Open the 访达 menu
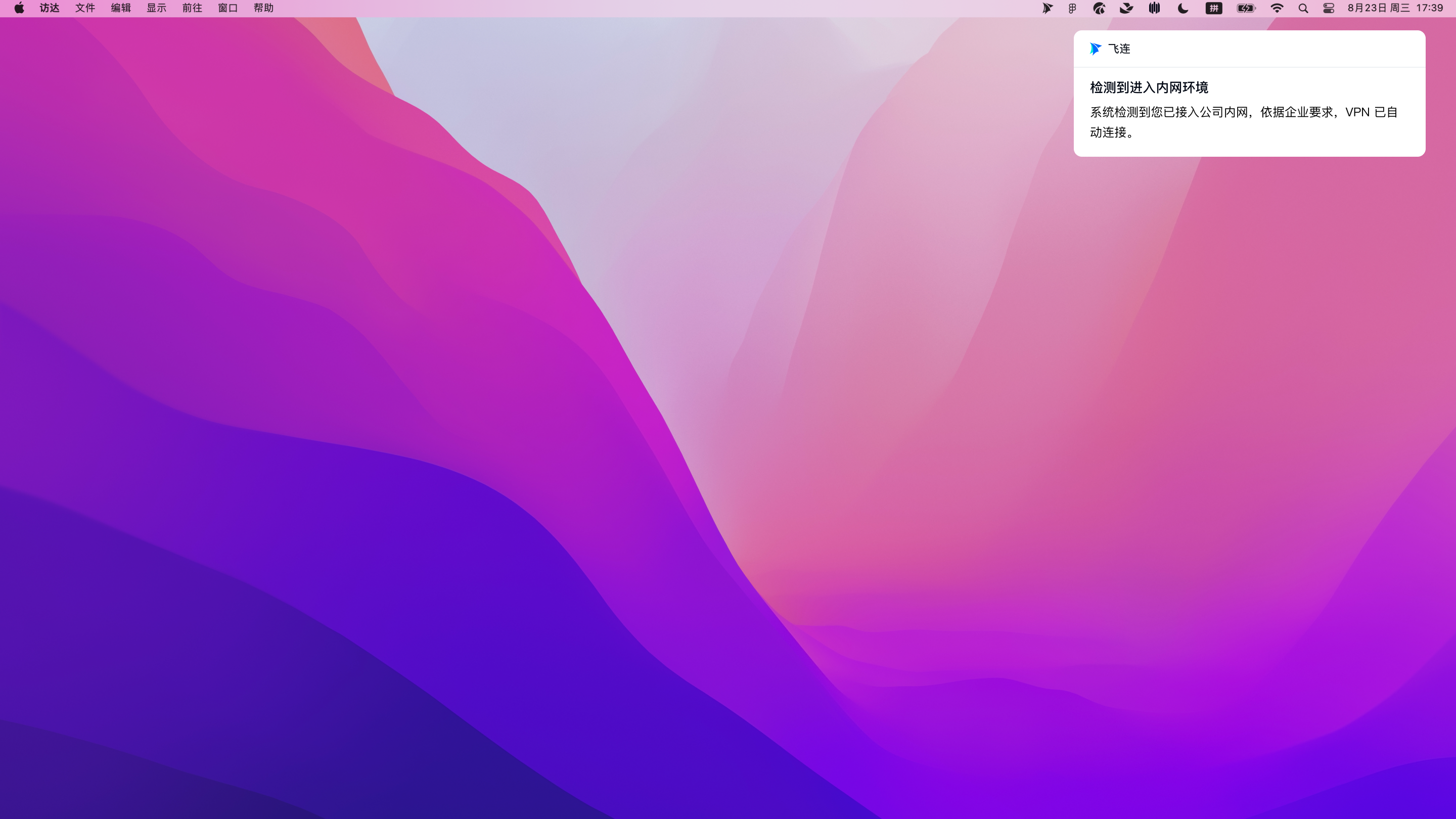Screen dimensions: 1456x819 pos(50,8)
